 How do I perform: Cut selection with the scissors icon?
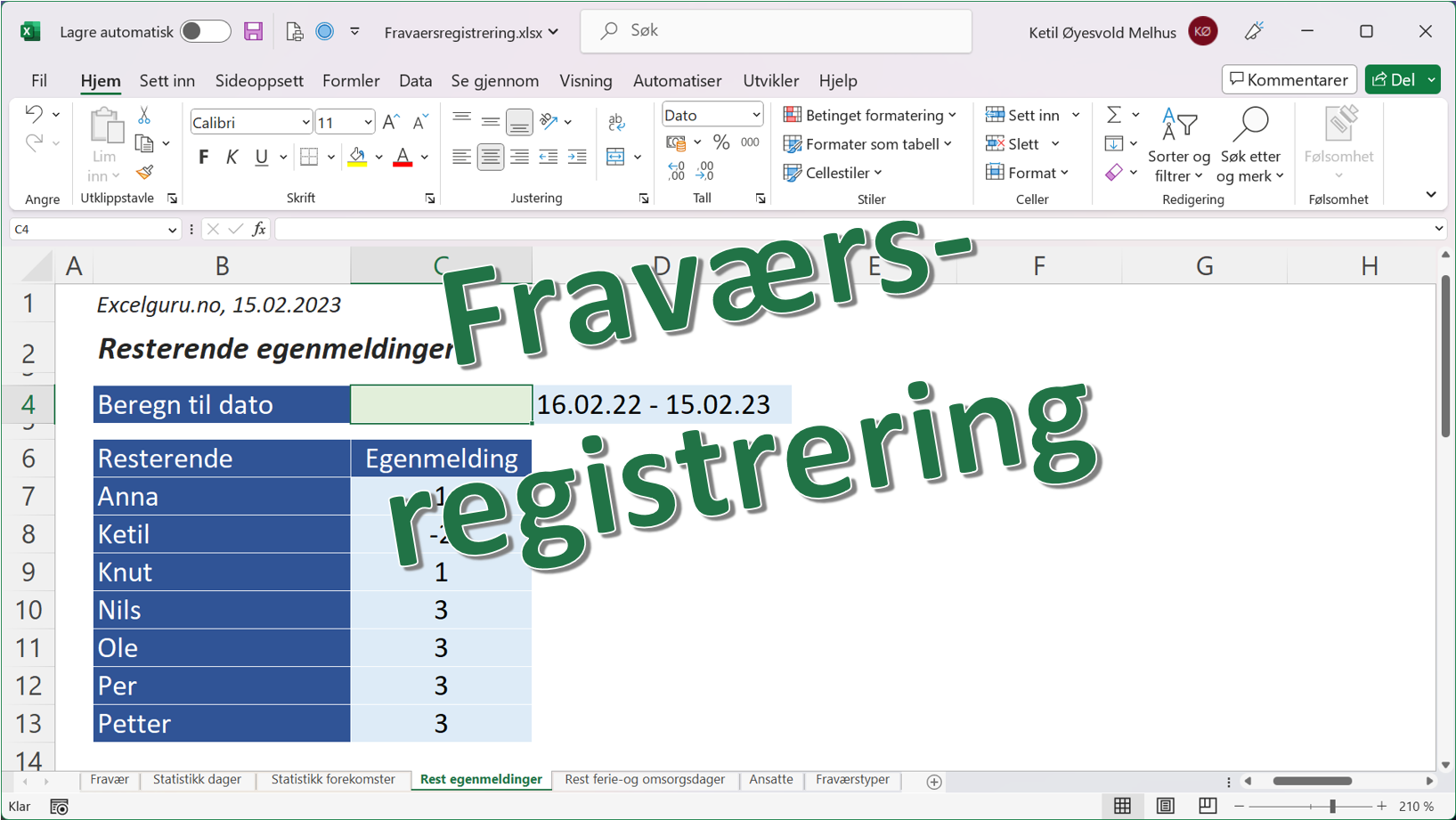[143, 115]
